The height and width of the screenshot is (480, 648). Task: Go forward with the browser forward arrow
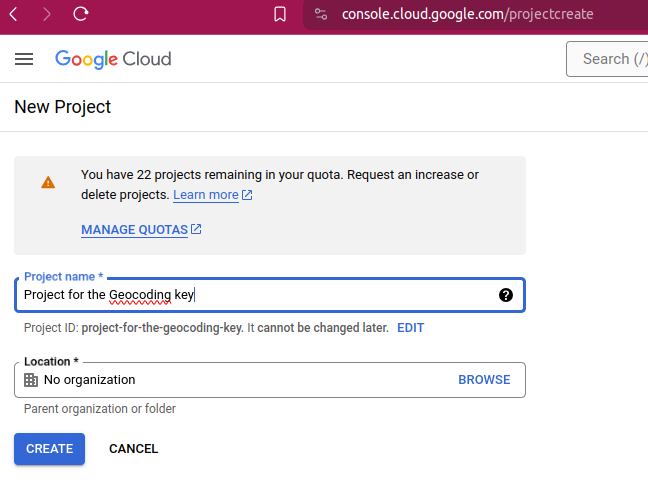[x=47, y=14]
